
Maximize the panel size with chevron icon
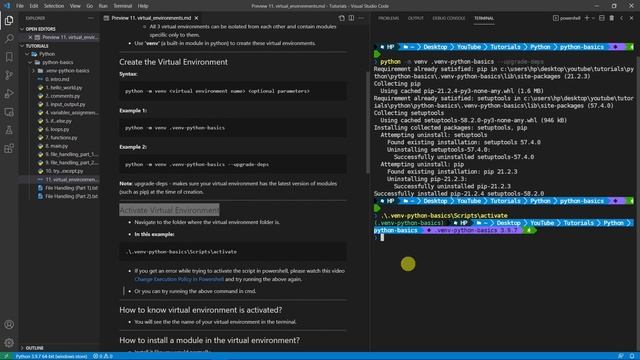(622, 18)
